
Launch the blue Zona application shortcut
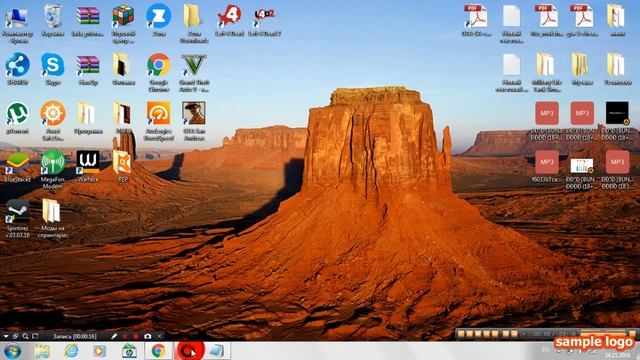(x=159, y=20)
